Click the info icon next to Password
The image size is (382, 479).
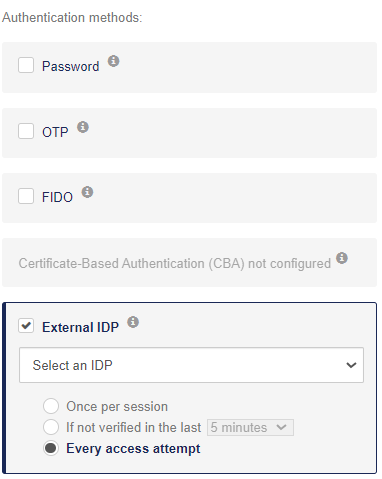pyautogui.click(x=113, y=61)
